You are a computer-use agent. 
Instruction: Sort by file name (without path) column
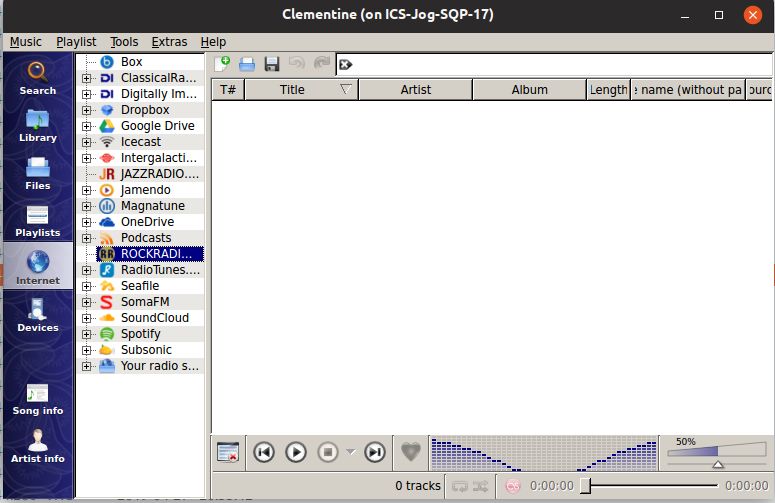click(688, 89)
